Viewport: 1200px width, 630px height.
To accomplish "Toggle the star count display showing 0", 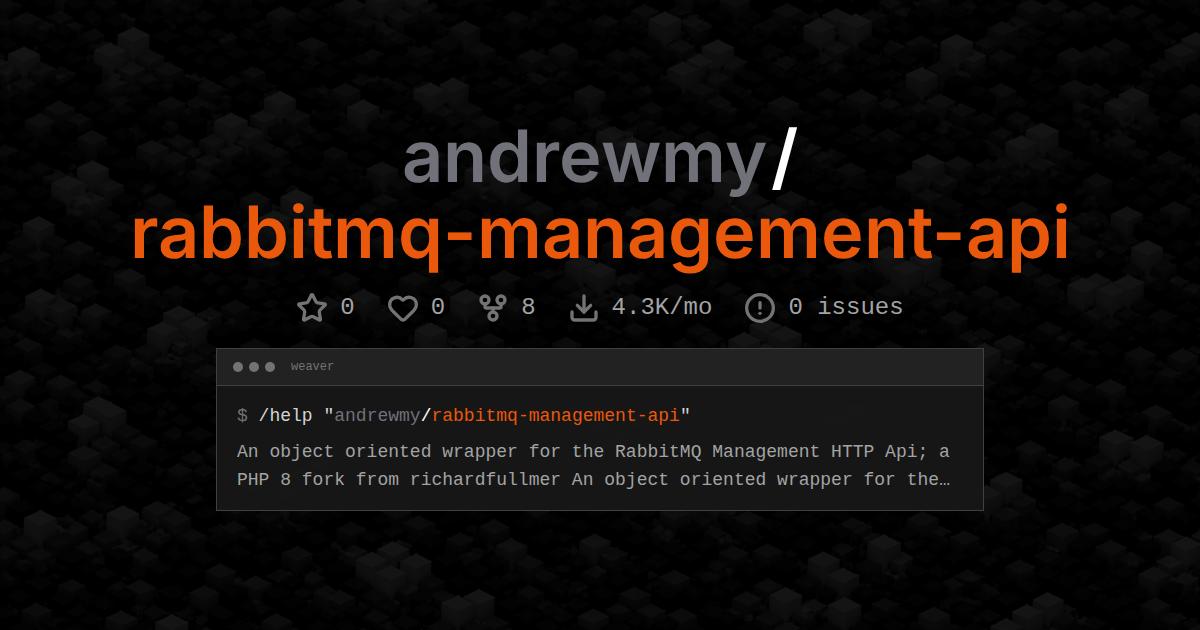I will click(x=346, y=307).
